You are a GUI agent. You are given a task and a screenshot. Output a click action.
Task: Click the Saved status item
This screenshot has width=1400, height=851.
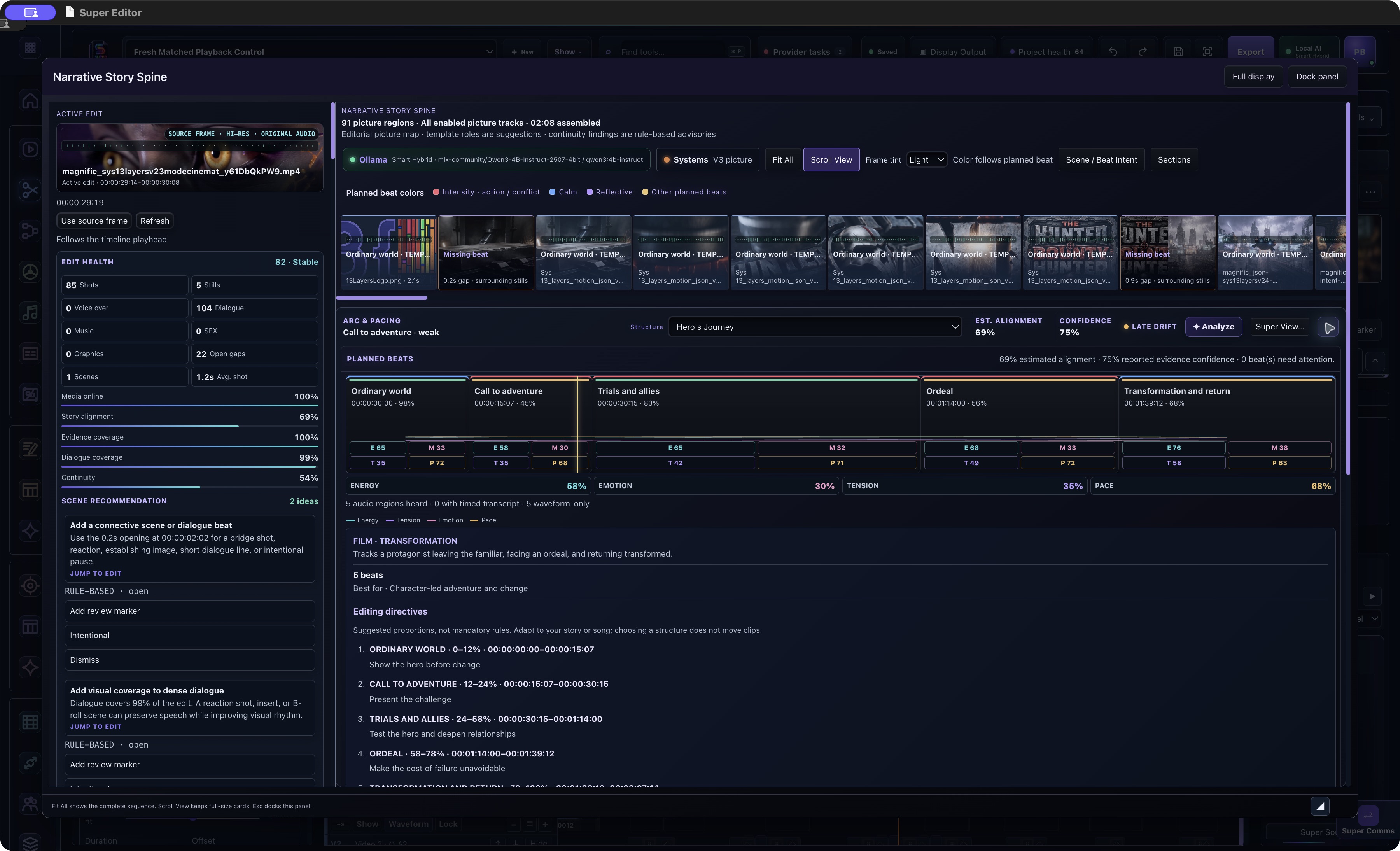882,52
